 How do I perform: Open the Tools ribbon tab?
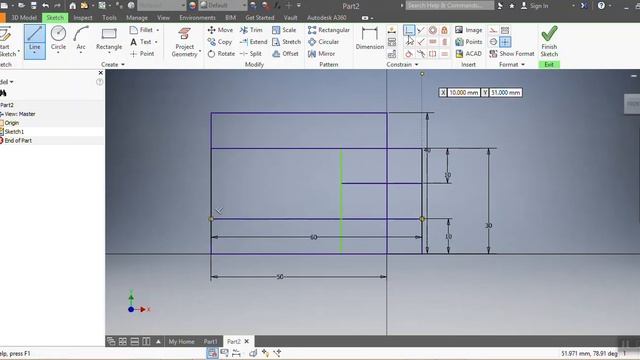pyautogui.click(x=109, y=18)
